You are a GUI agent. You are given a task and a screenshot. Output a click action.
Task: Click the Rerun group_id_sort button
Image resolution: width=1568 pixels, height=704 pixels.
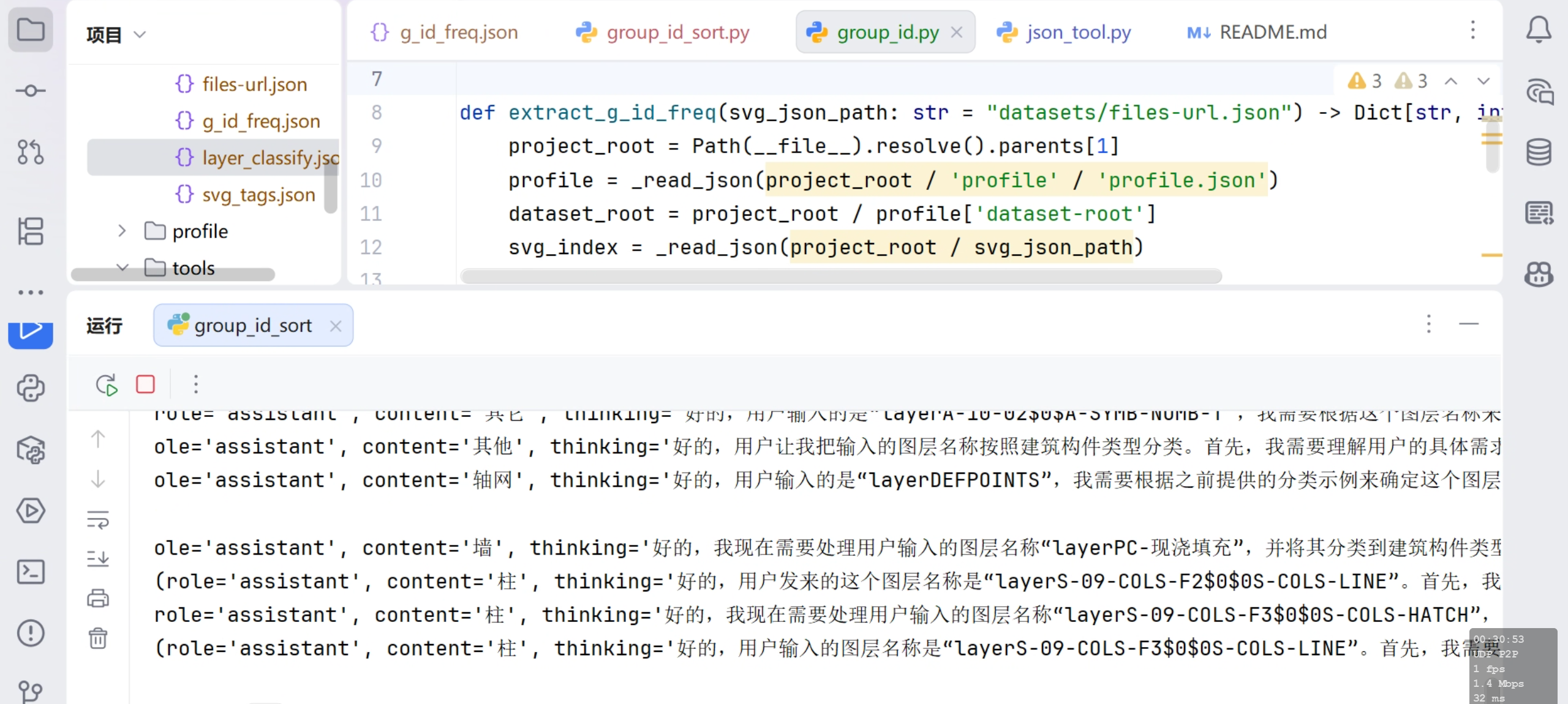coord(106,384)
